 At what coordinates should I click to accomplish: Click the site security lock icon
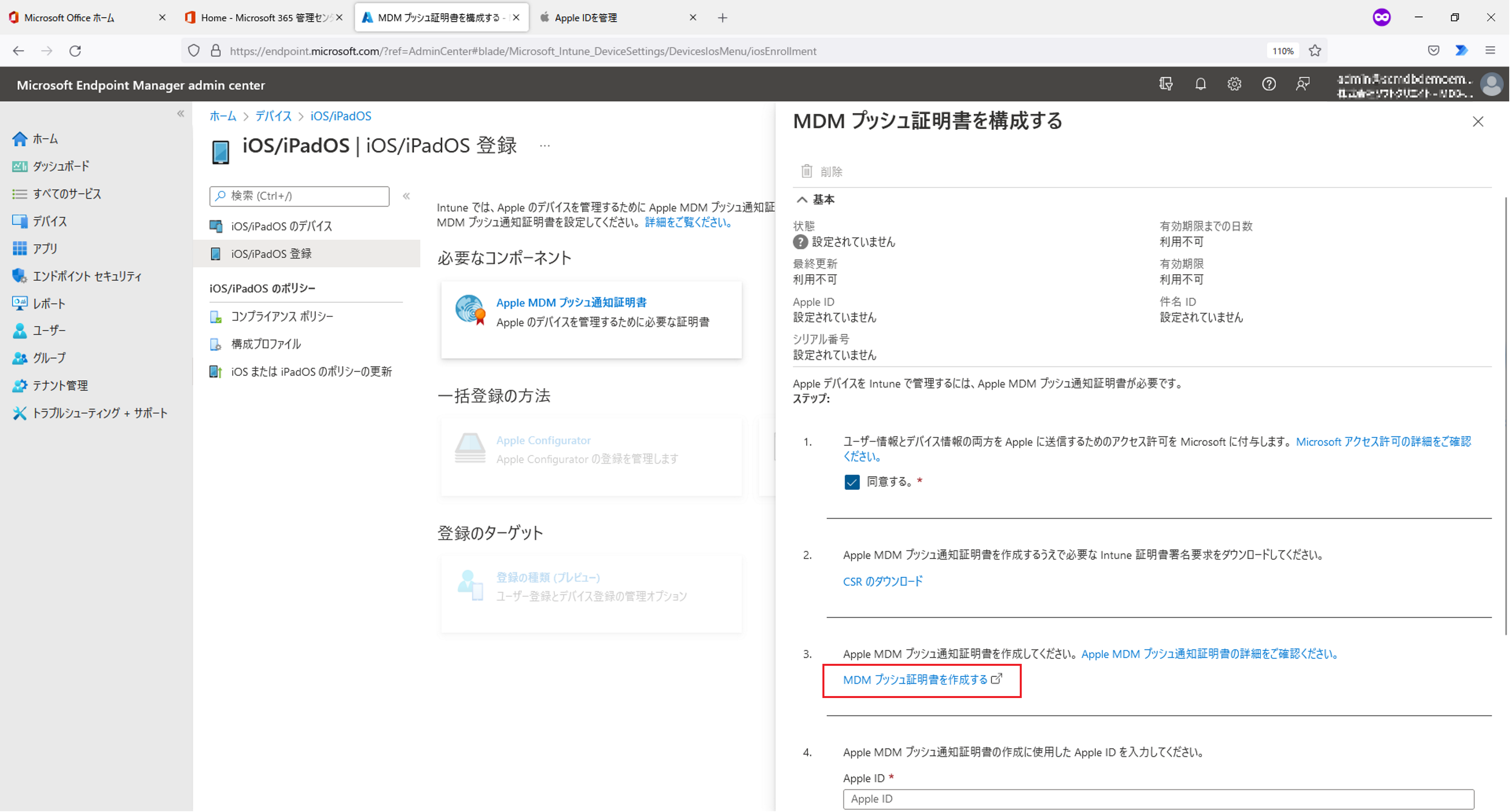(x=216, y=51)
